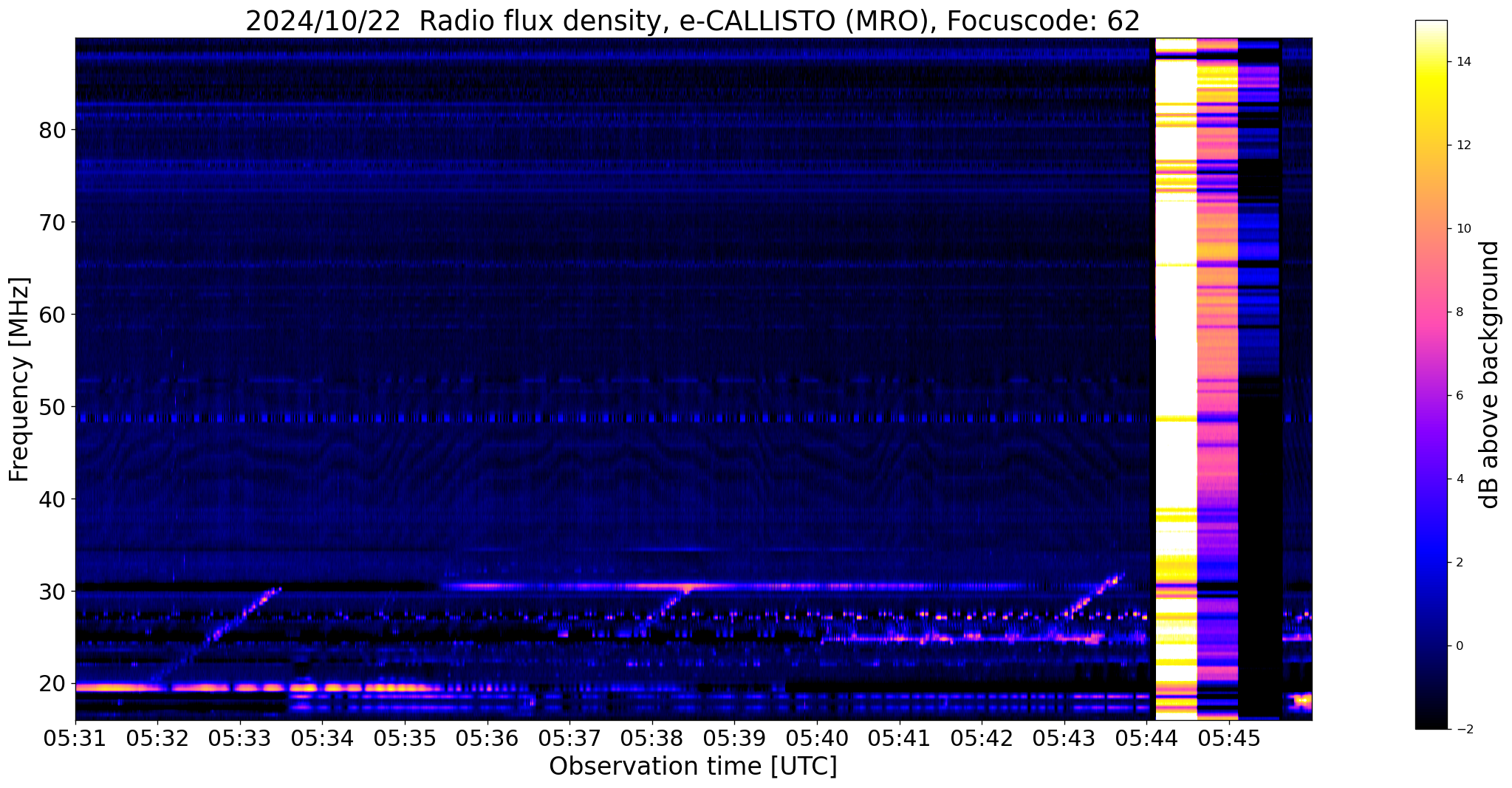Click the 40 MHz frequency tick label
This screenshot has width=1512, height=788.
tap(52, 499)
